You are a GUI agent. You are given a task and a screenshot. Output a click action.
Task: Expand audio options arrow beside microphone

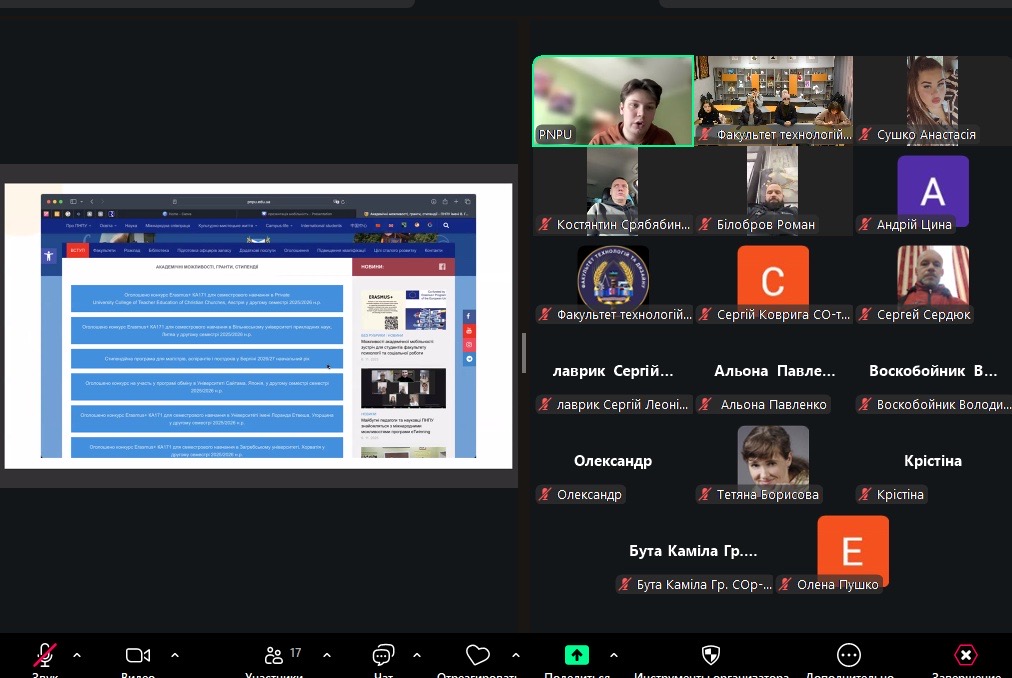[x=77, y=656]
